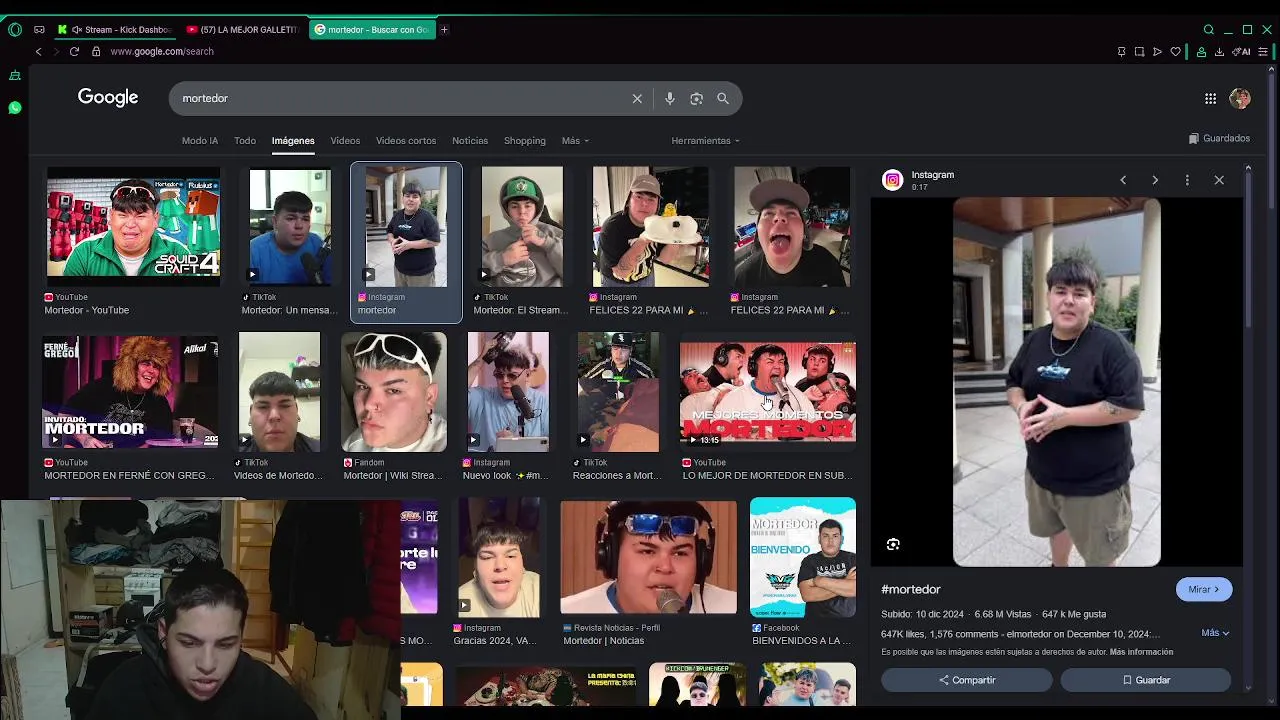1280x720 pixels.
Task: Click the mortedor search input field
Action: [400, 98]
